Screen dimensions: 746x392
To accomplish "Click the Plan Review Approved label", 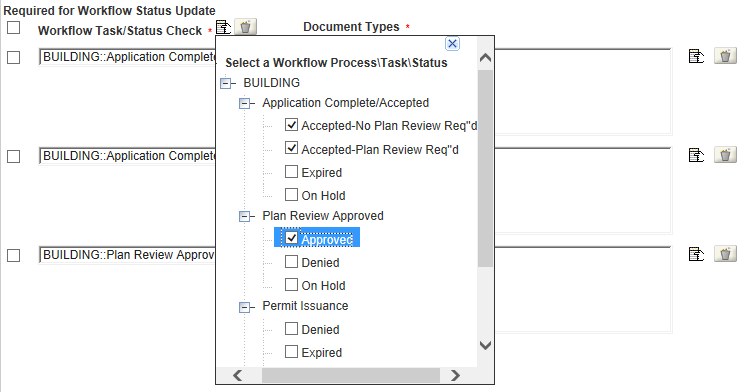I will [x=323, y=216].
